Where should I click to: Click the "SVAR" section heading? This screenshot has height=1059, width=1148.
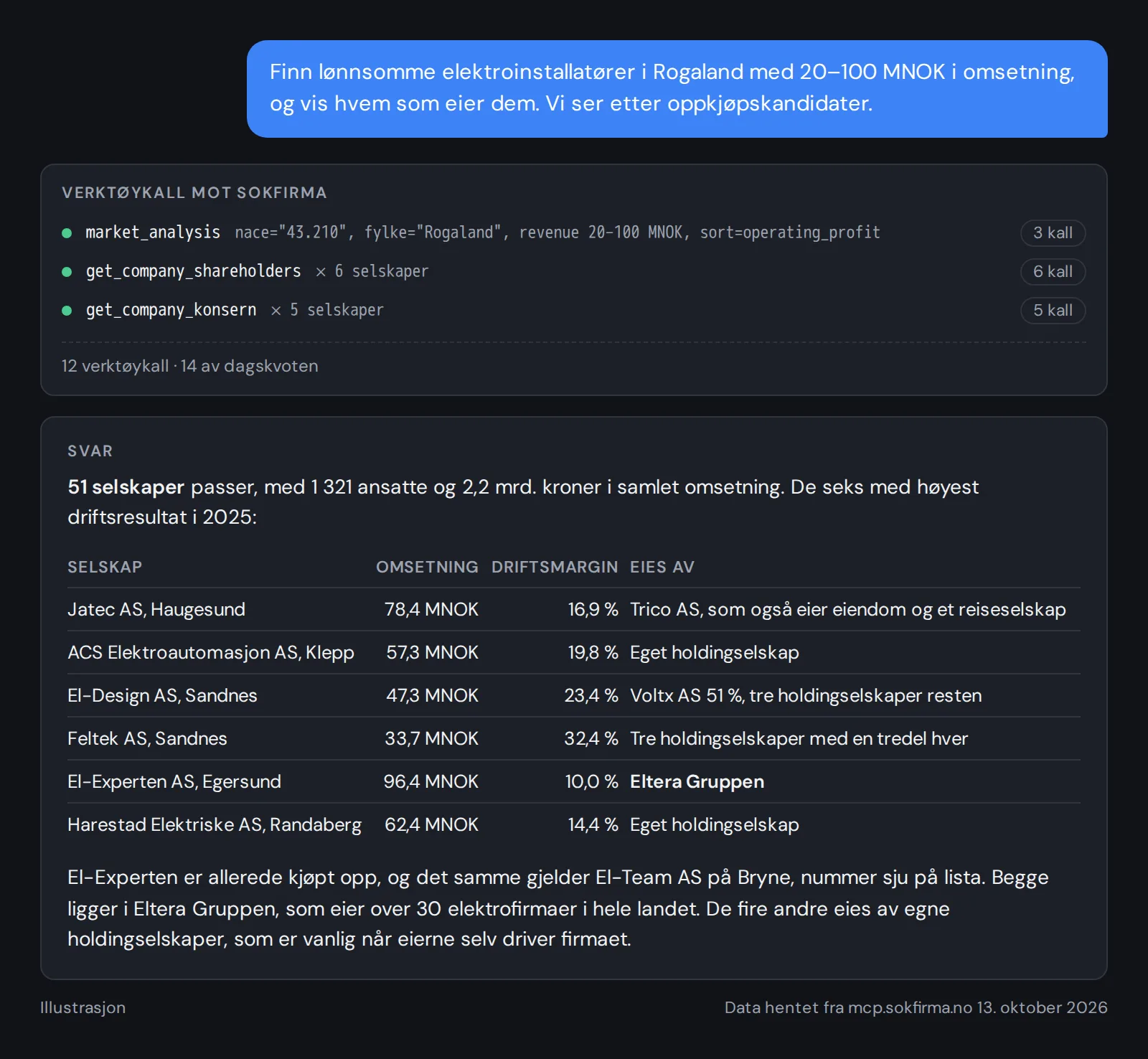click(x=90, y=451)
